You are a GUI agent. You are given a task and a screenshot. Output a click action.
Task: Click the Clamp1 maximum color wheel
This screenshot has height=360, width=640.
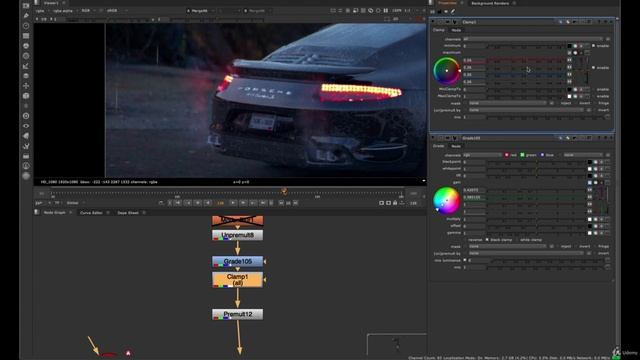(x=447, y=71)
